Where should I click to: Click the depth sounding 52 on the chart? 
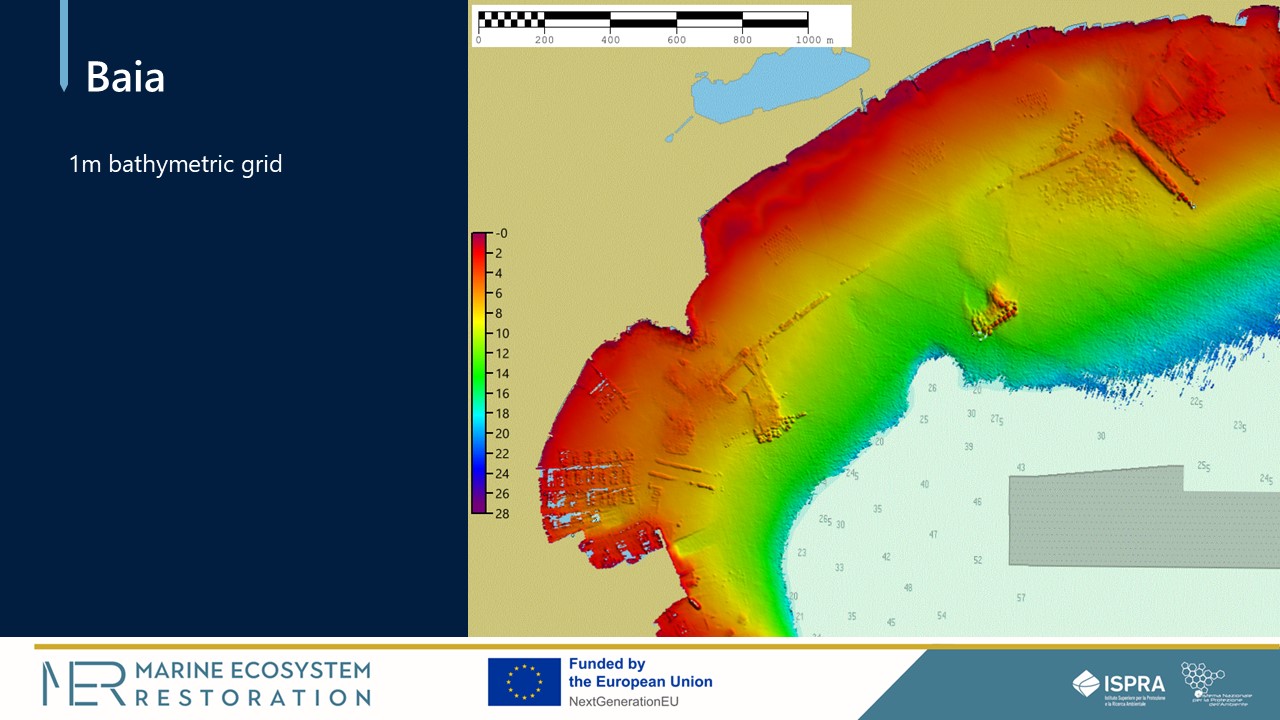(977, 561)
